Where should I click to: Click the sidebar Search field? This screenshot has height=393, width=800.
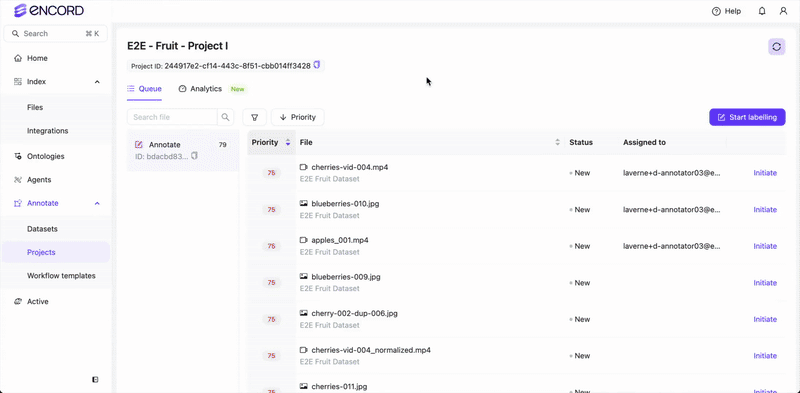[56, 34]
